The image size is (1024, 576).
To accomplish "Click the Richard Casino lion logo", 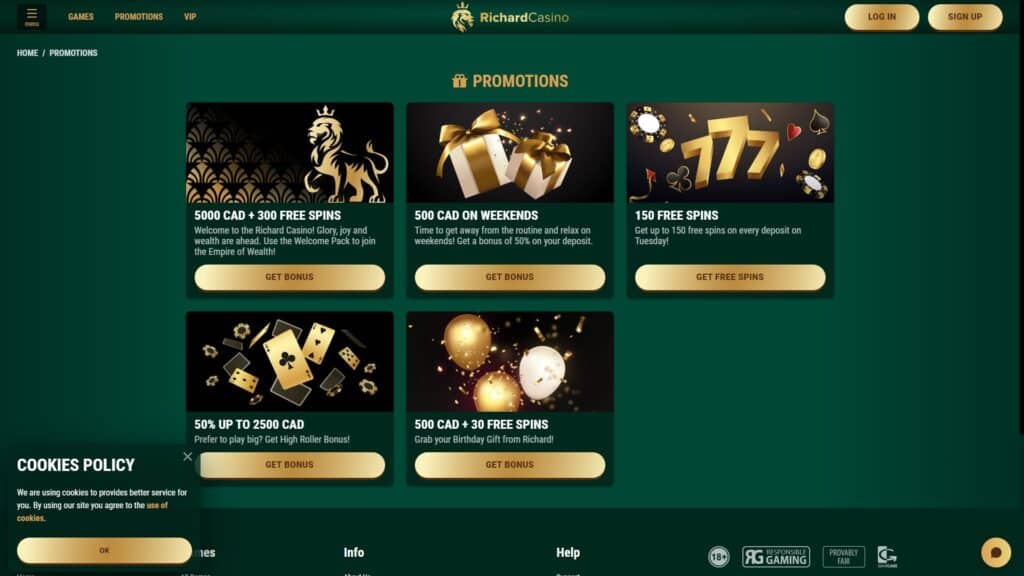I will coord(462,18).
